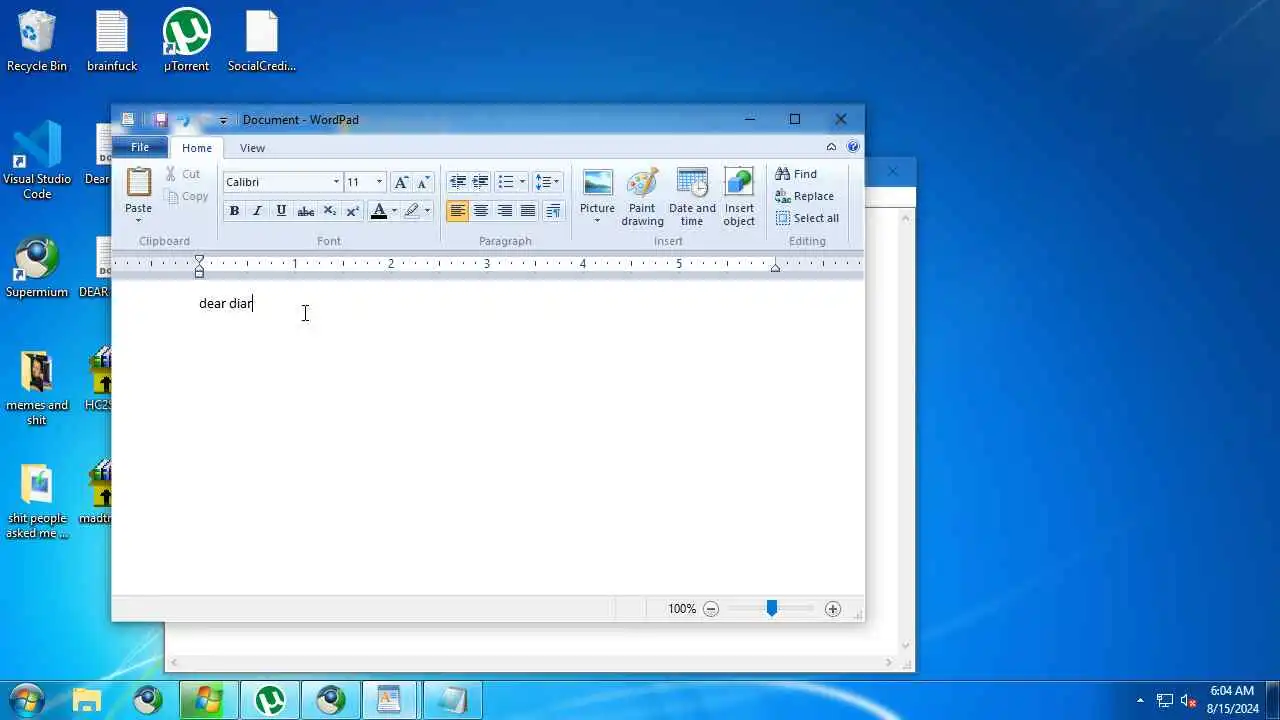Click Select all in Editing group

click(807, 218)
